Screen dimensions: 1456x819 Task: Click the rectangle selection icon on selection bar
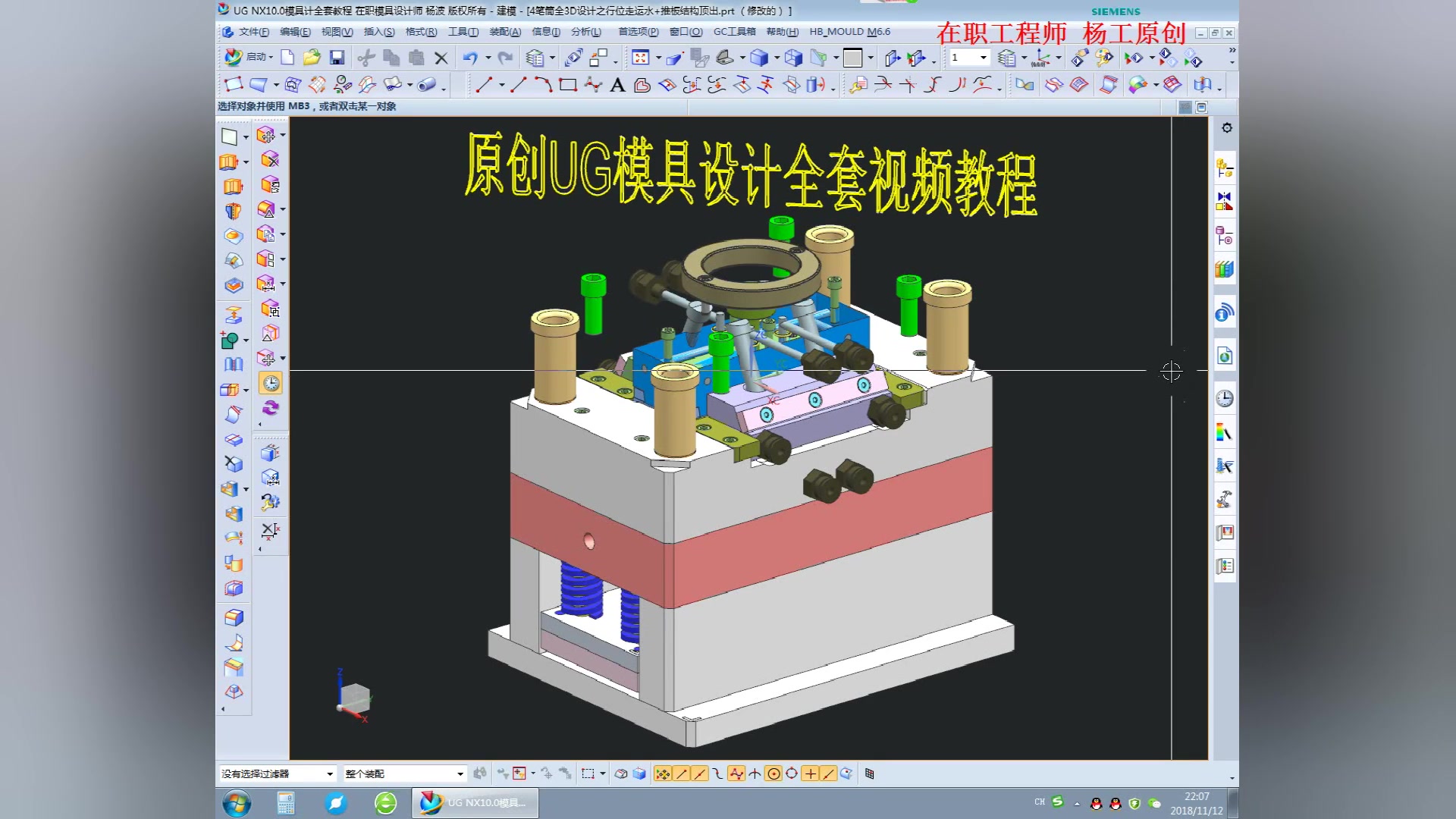point(588,773)
